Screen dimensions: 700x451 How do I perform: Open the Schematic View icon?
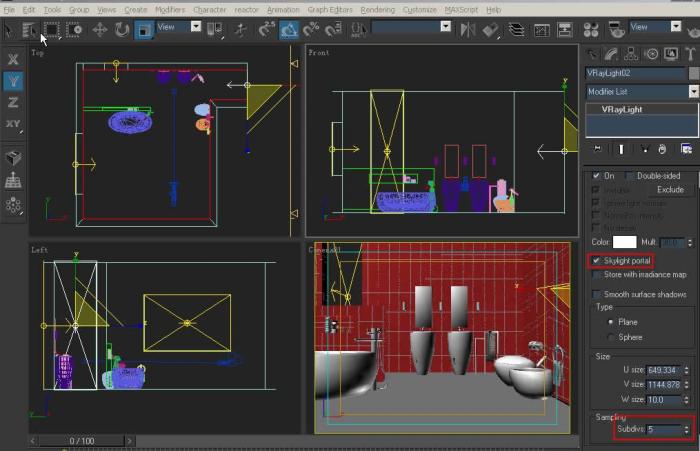(565, 30)
